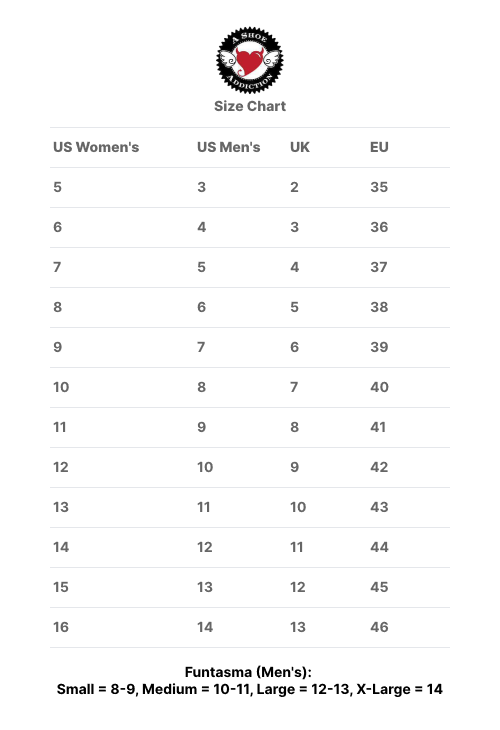The image size is (500, 730).
Task: Click the UK column header
Action: pyautogui.click(x=300, y=147)
